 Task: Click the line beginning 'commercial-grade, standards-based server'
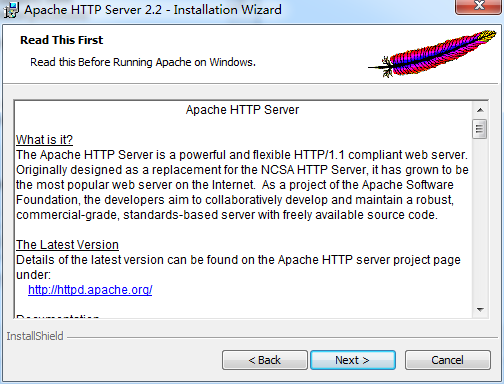tap(227, 215)
